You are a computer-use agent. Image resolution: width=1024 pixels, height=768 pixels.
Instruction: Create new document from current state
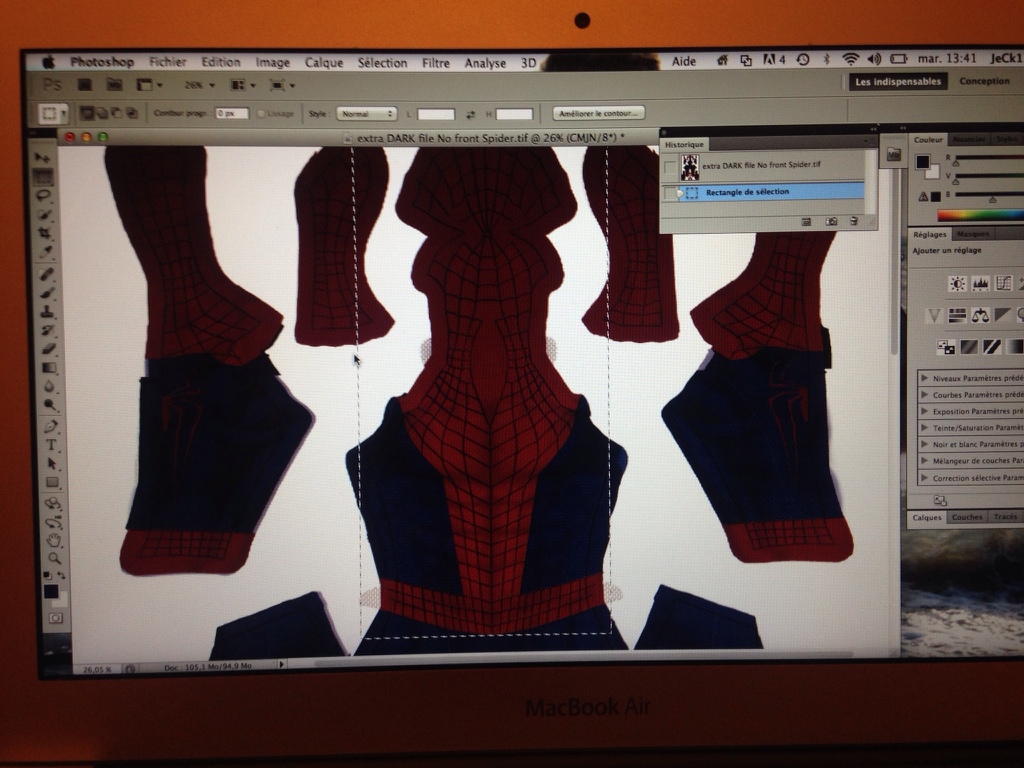click(x=806, y=222)
